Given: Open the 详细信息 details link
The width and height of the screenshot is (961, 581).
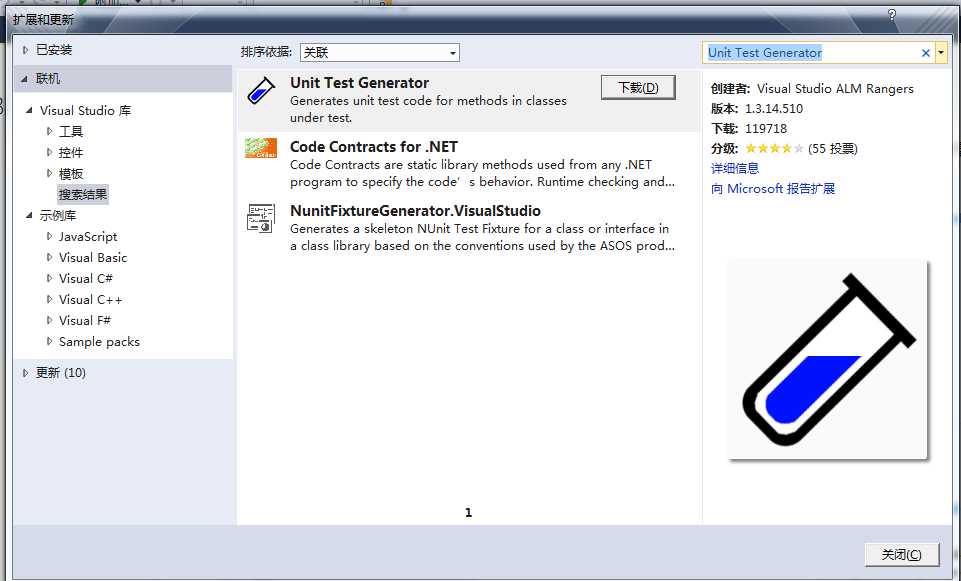Looking at the screenshot, I should 735,168.
